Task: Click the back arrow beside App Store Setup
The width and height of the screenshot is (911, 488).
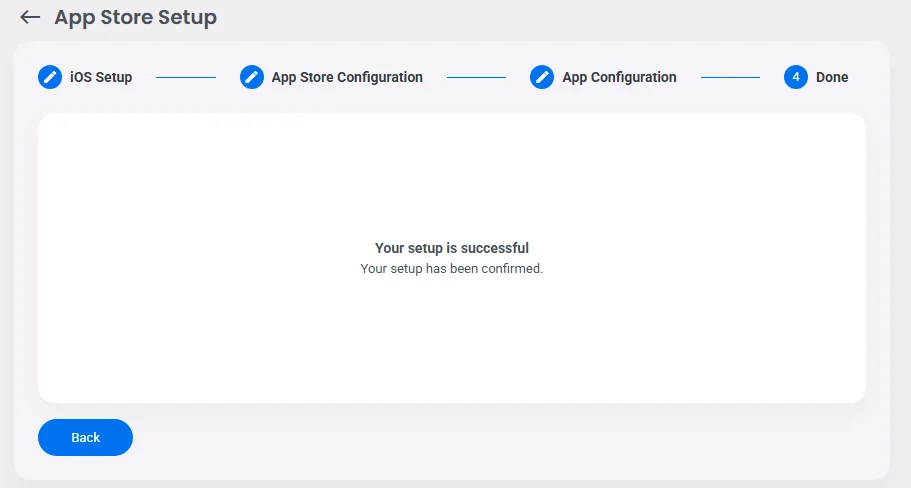Action: click(30, 17)
